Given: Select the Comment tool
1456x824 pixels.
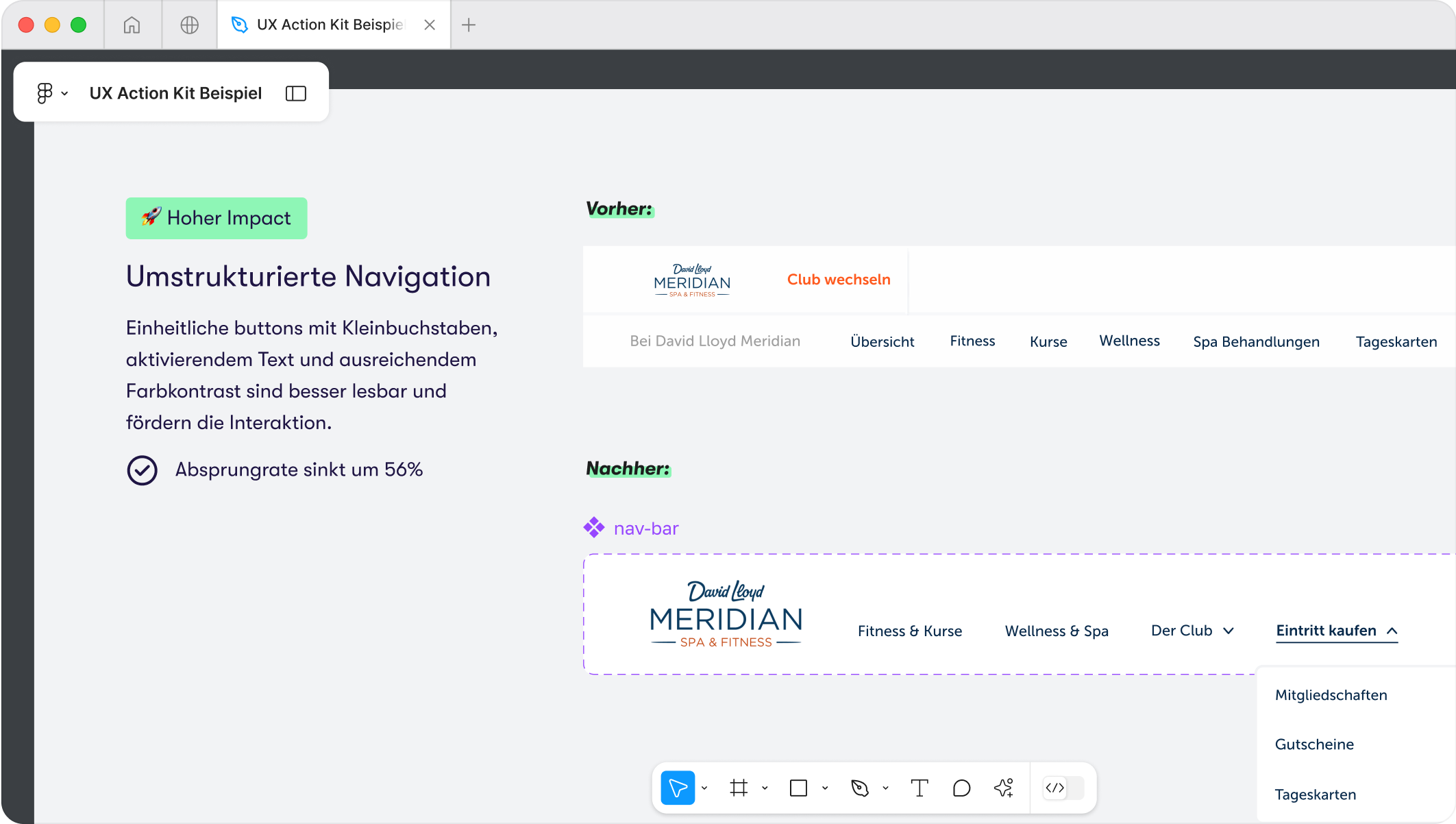Looking at the screenshot, I should 961,788.
